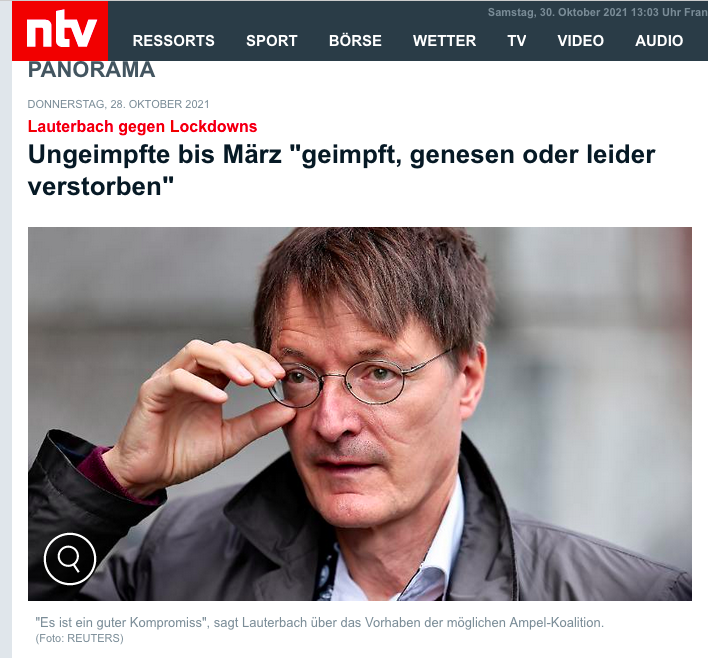
Task: Open the VIDEO section
Action: (580, 41)
